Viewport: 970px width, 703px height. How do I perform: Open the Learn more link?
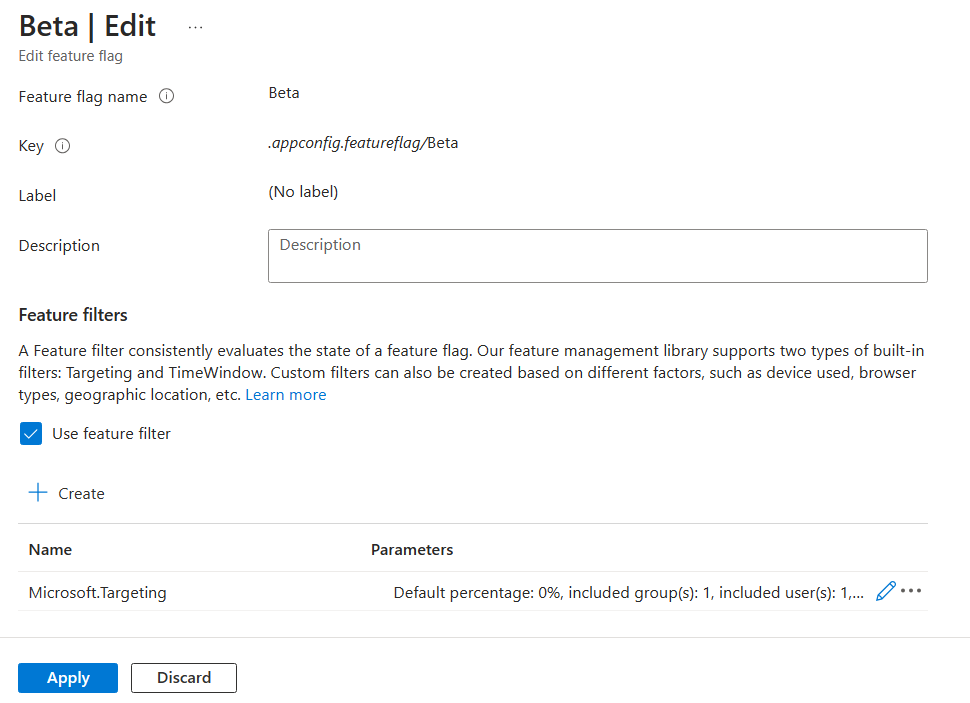286,395
